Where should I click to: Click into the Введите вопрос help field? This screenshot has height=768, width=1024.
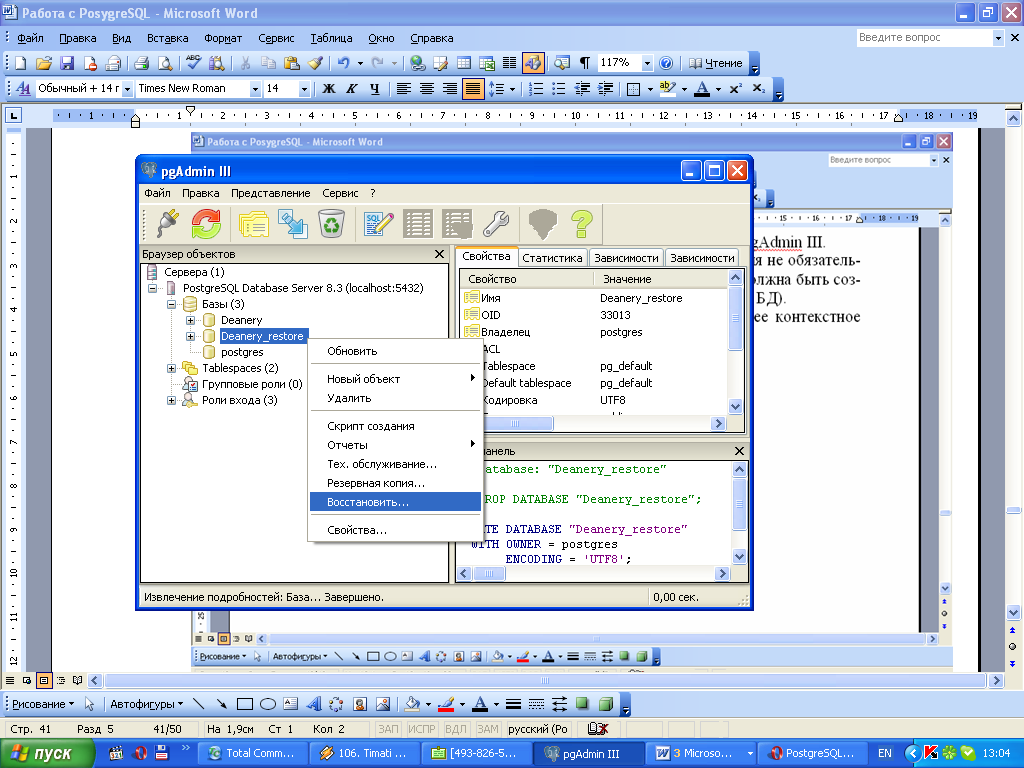coord(923,38)
